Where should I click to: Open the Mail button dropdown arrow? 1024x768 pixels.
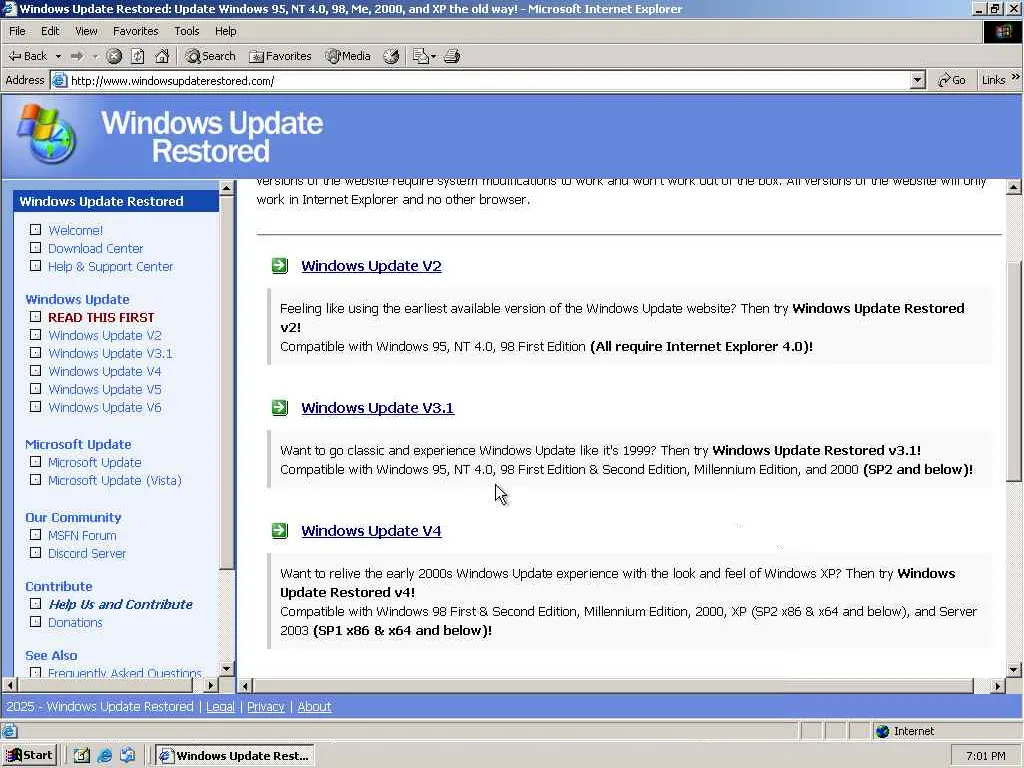(x=433, y=56)
